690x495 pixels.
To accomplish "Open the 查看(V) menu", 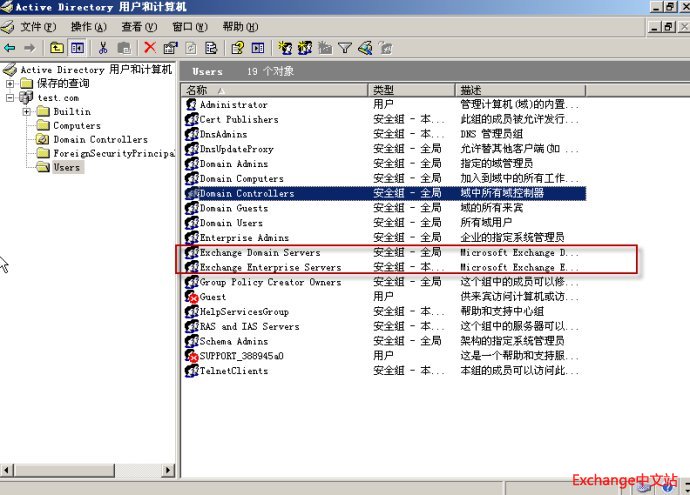I will tap(139, 27).
